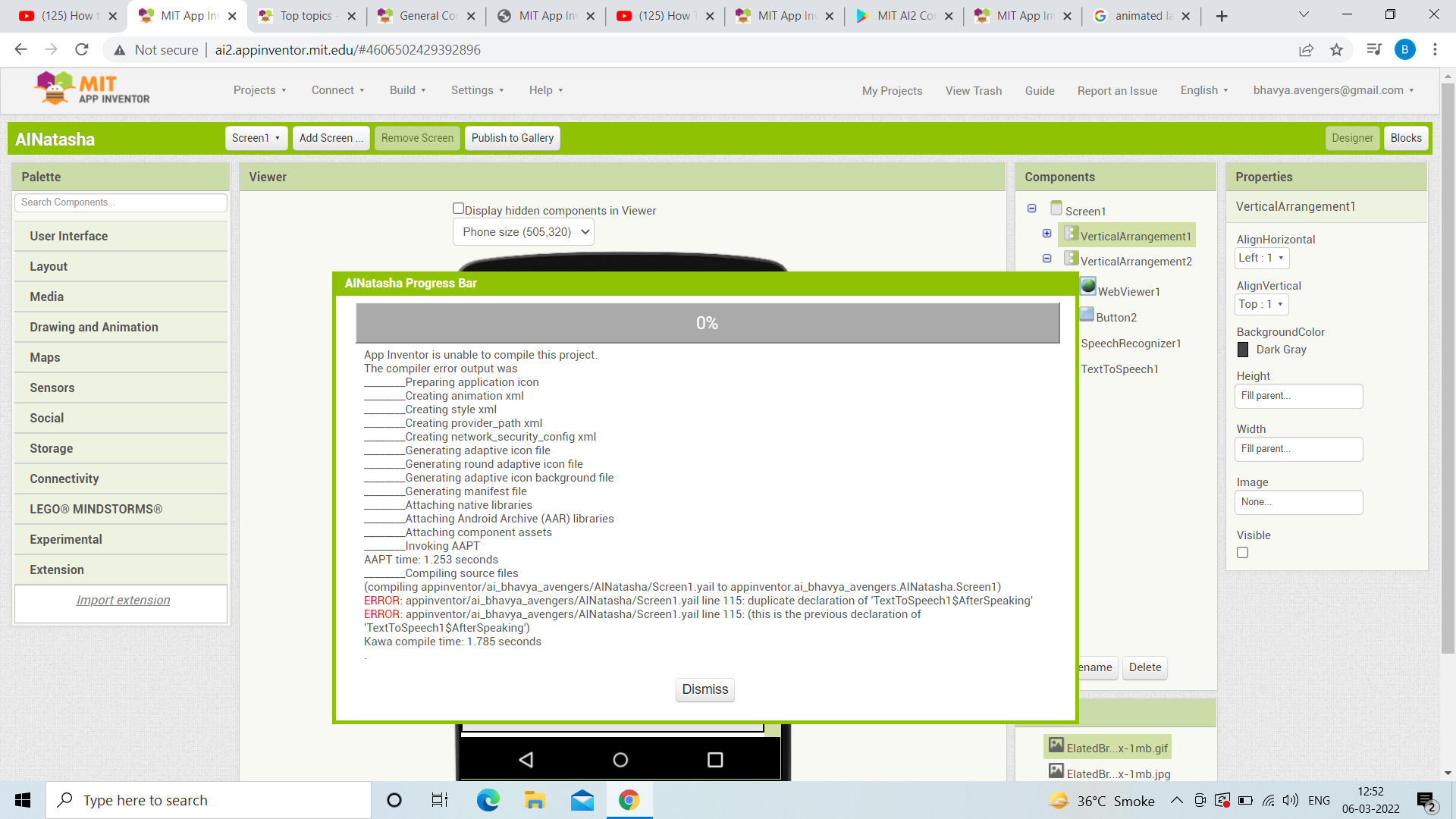Open the Build menu
This screenshot has height=819, width=1456.
point(407,90)
